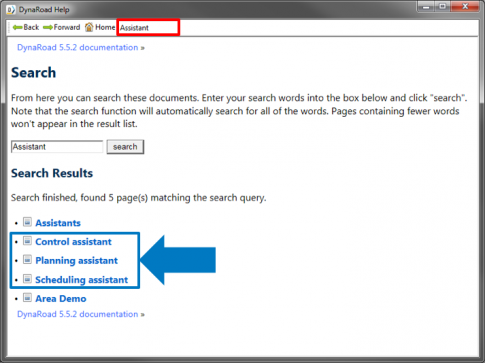
Task: Open the Control assistant result
Action: (73, 242)
